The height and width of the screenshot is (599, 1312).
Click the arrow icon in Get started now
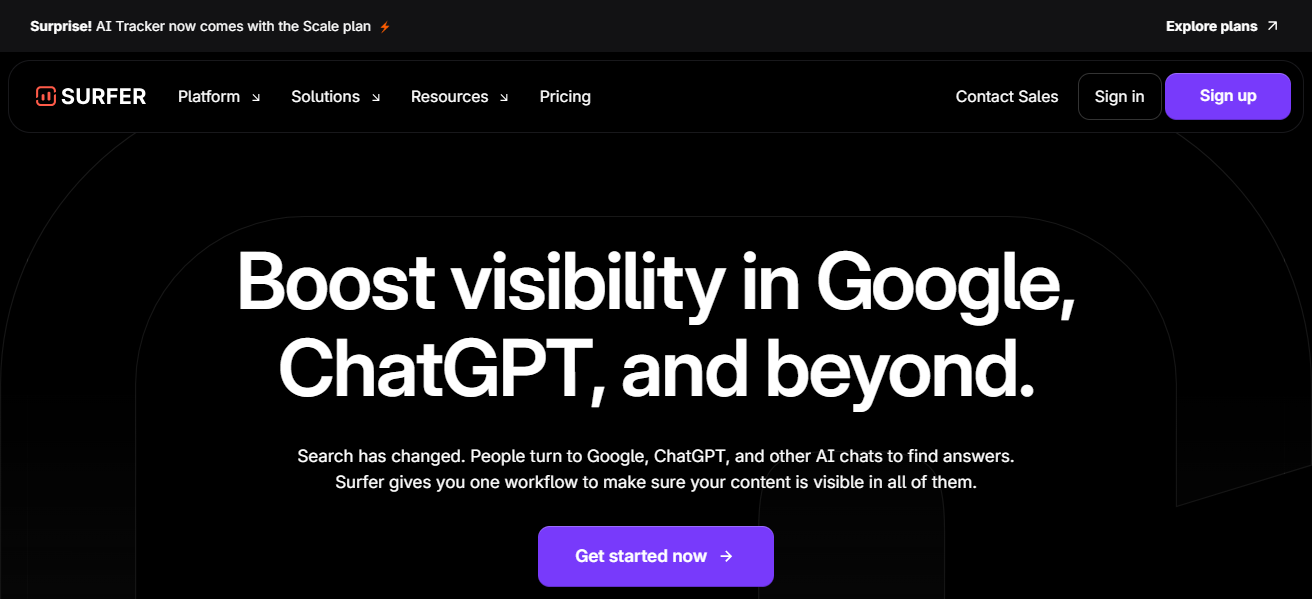[726, 556]
